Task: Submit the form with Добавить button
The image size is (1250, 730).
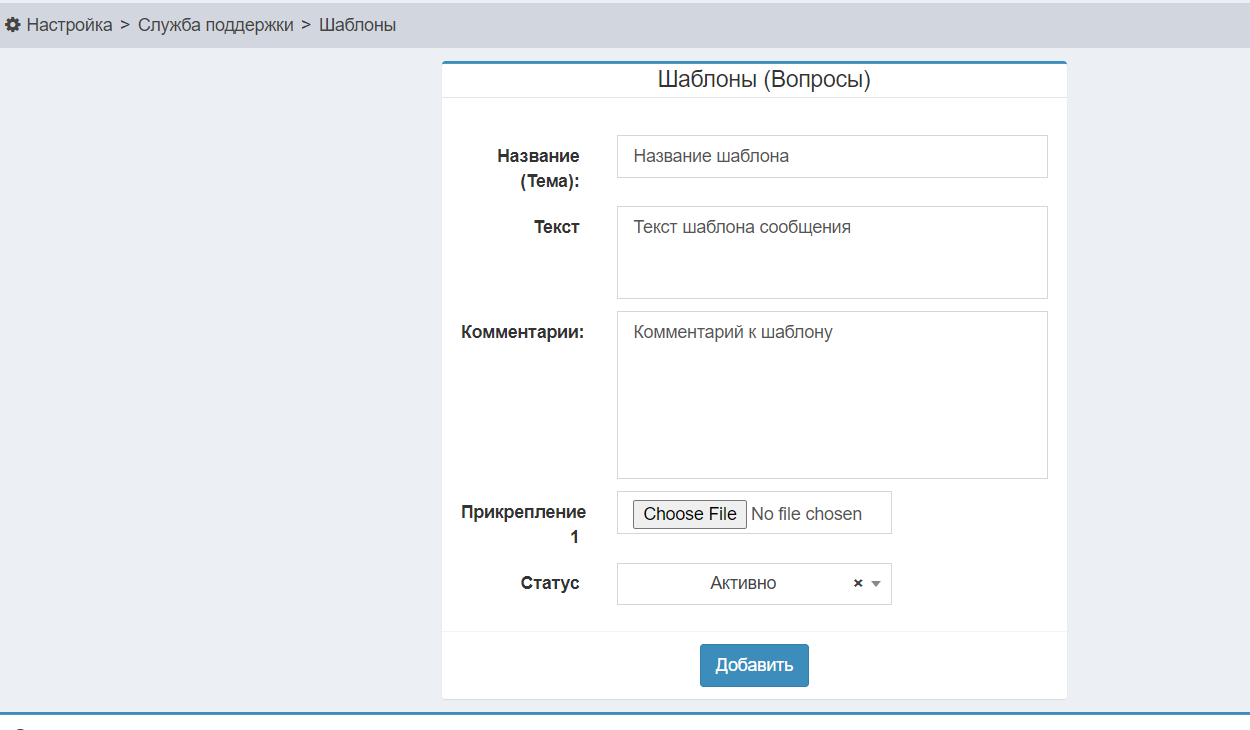Action: (754, 665)
